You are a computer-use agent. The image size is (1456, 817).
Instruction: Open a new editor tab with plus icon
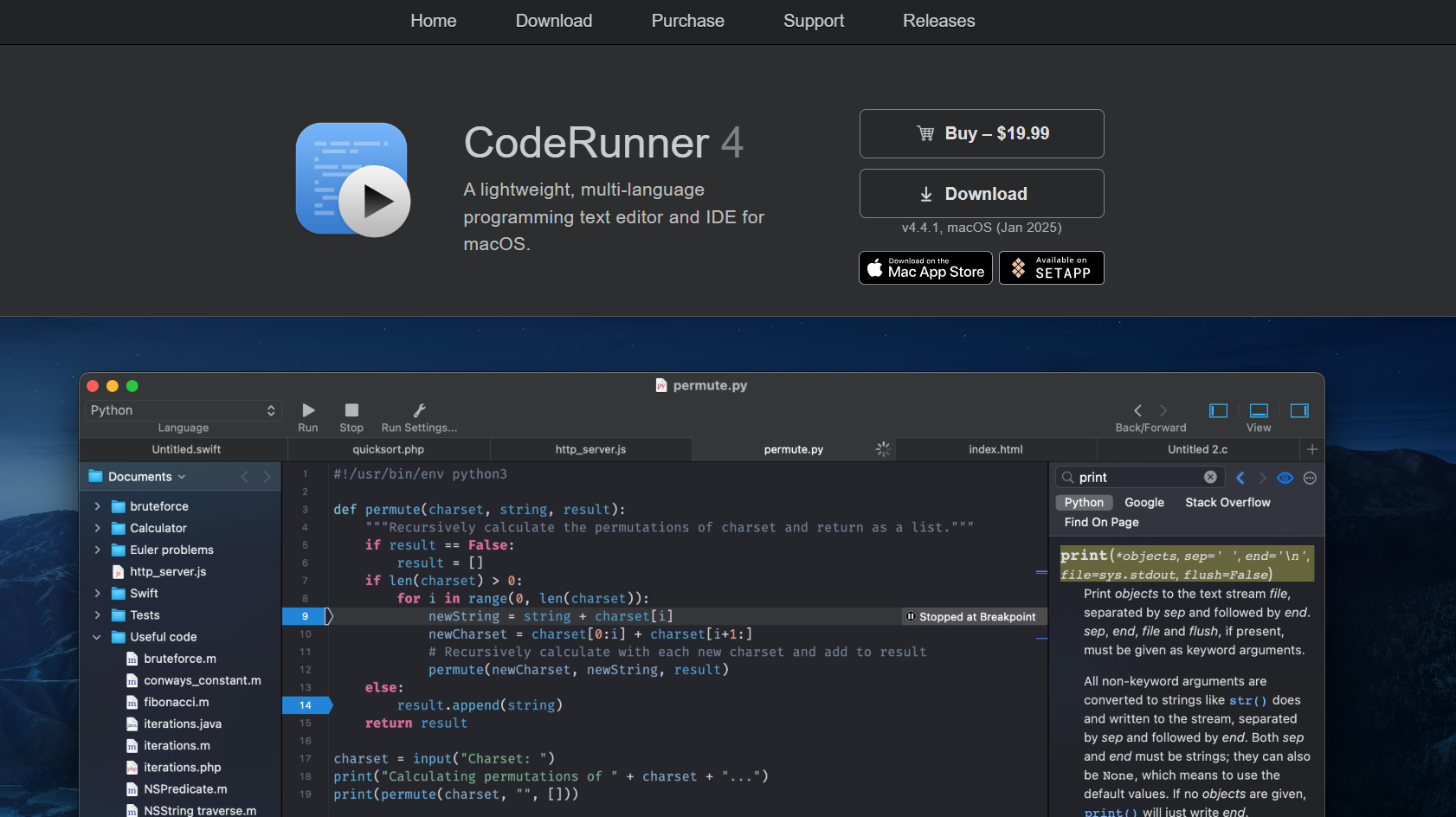1312,449
